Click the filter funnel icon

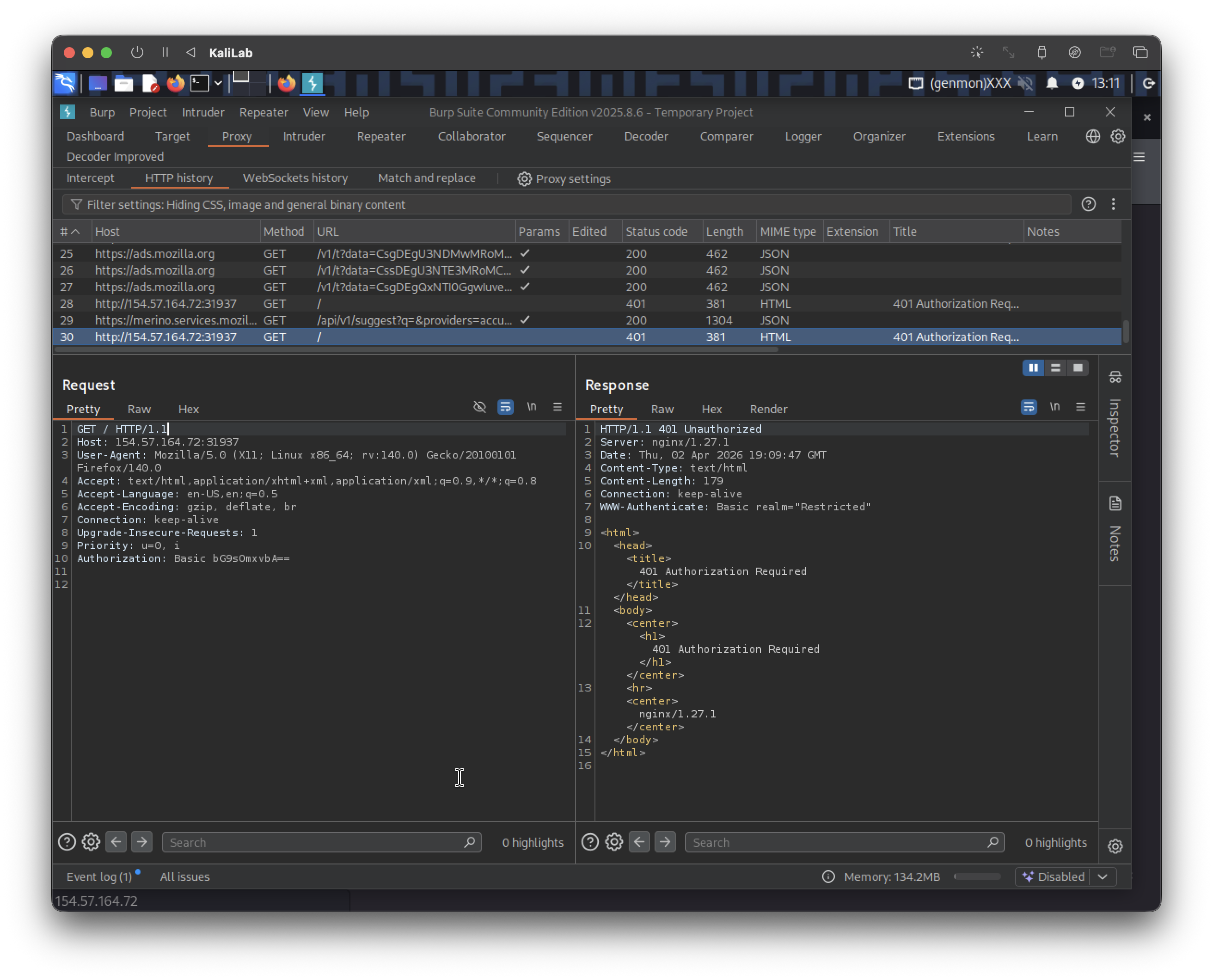tap(76, 204)
